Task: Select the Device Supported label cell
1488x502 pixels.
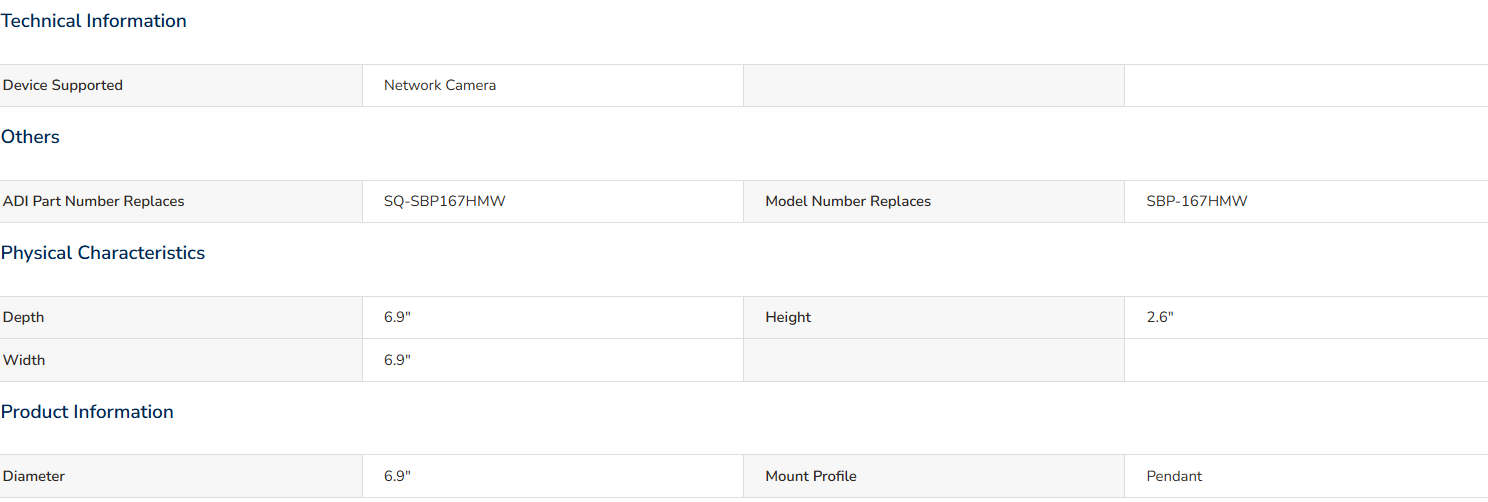Action: [x=181, y=86]
